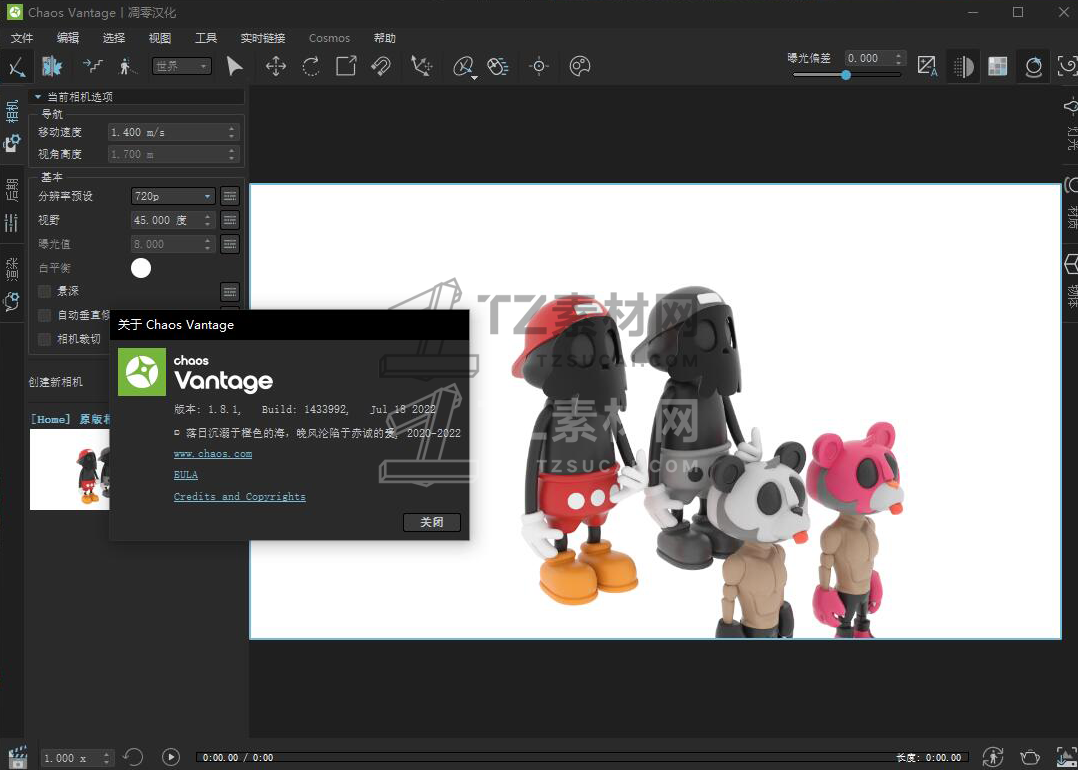Enable the 相机裁切 checkbox
The height and width of the screenshot is (770, 1078).
(44, 339)
